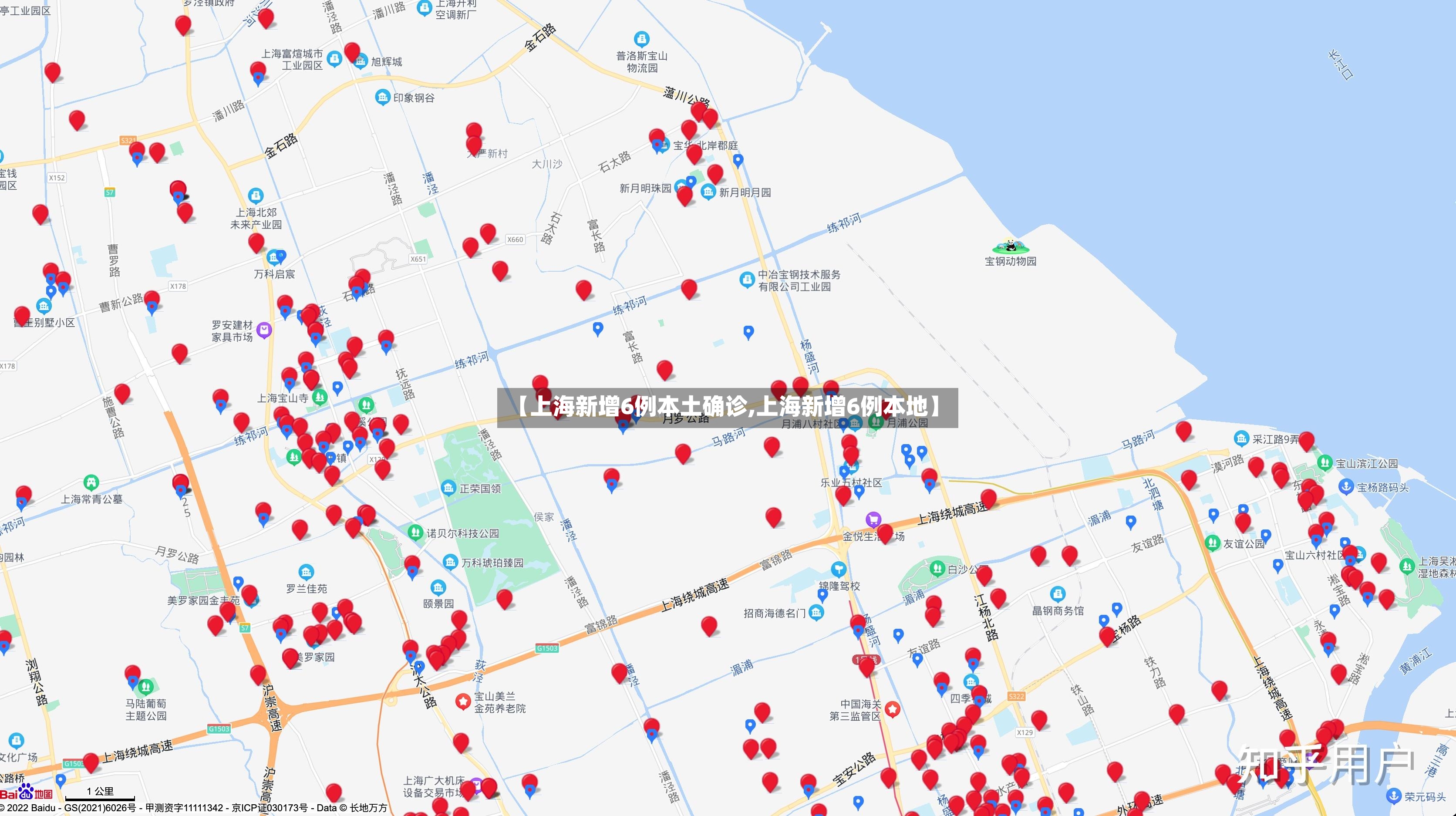Click the X660 road badge
Image resolution: width=1456 pixels, height=816 pixels.
point(515,239)
